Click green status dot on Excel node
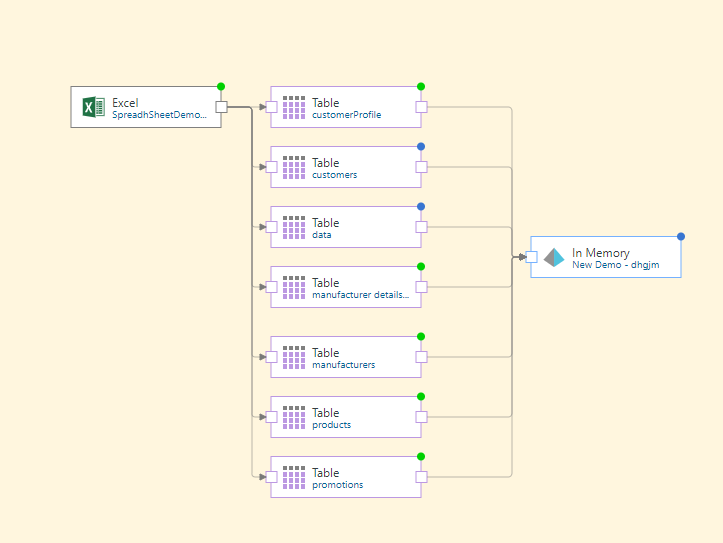The height and width of the screenshot is (543, 723). (x=221, y=86)
